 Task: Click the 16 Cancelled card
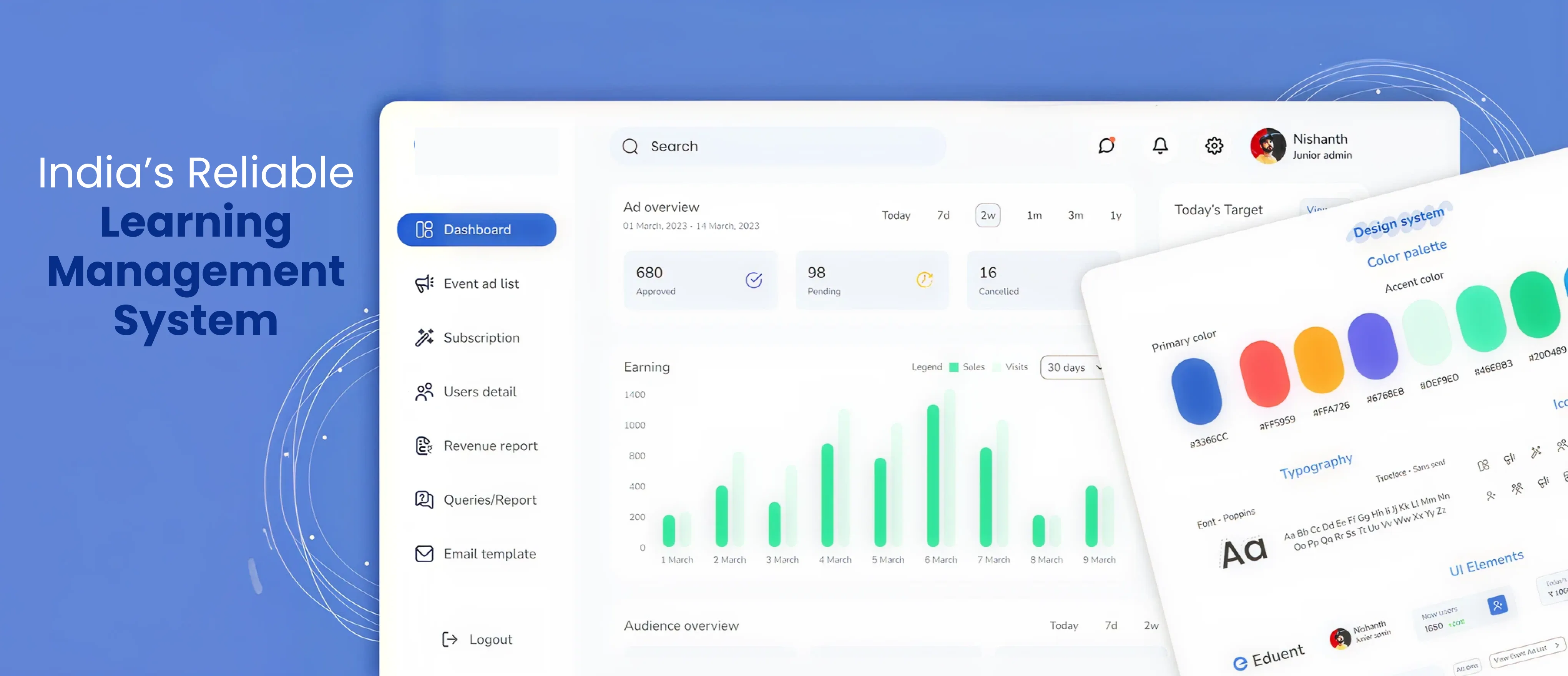(x=1029, y=280)
